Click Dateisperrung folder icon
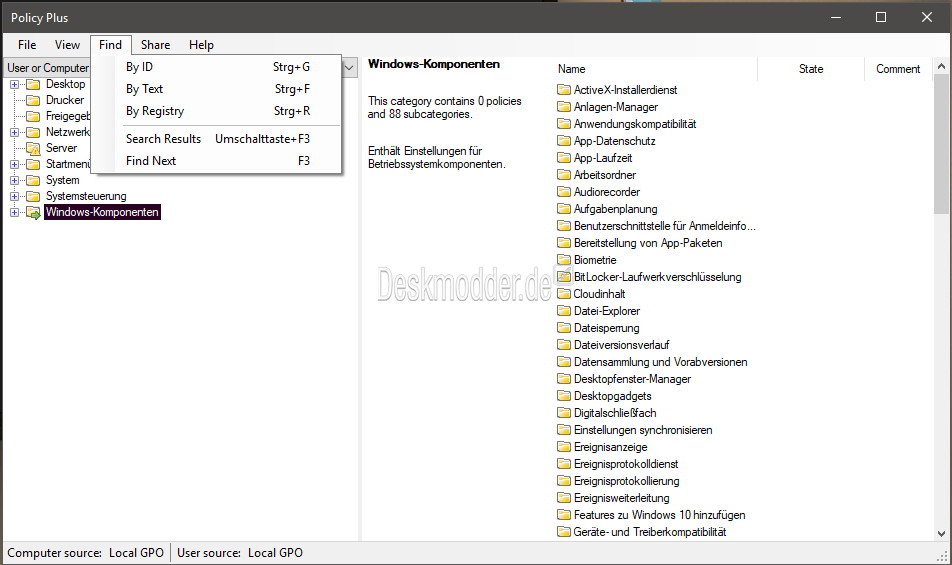The width and height of the screenshot is (952, 565). 564,328
